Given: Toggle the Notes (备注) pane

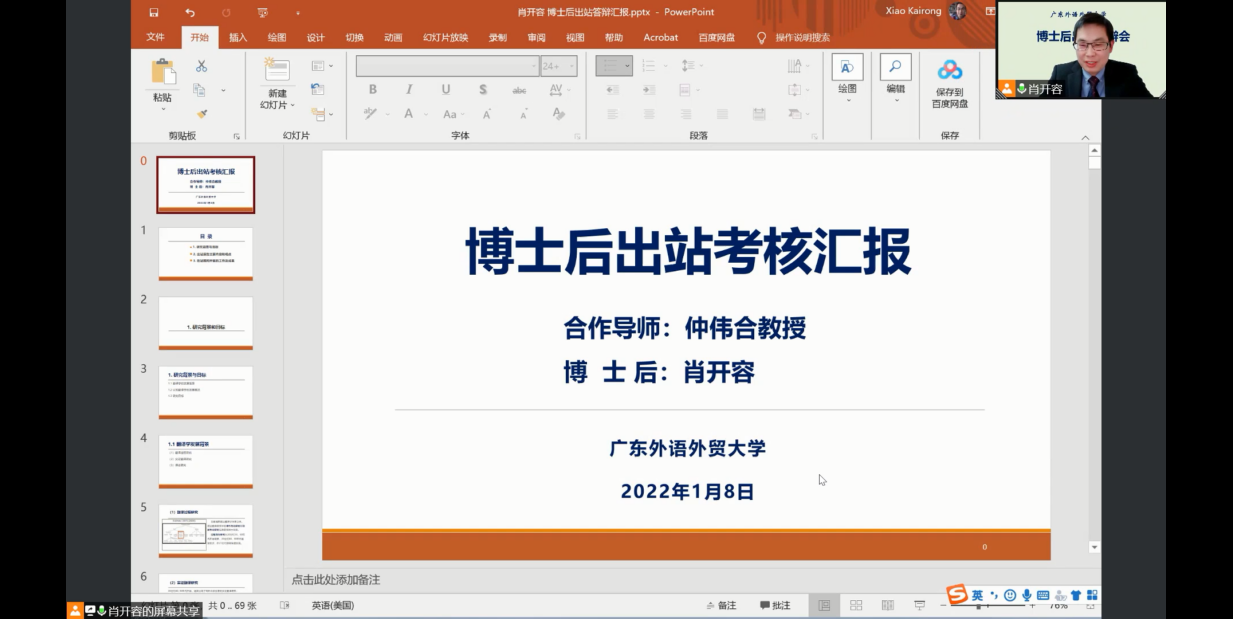Looking at the screenshot, I should [x=720, y=605].
